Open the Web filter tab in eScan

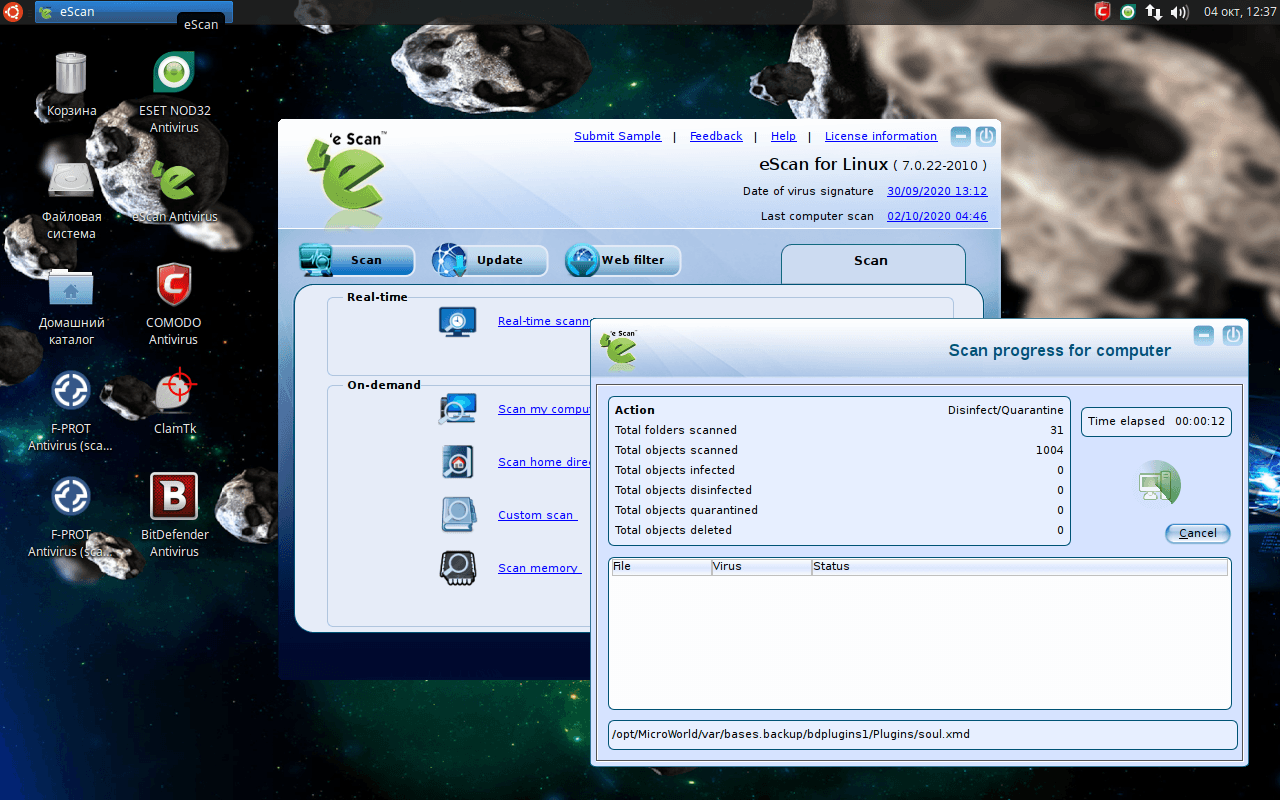[623, 260]
